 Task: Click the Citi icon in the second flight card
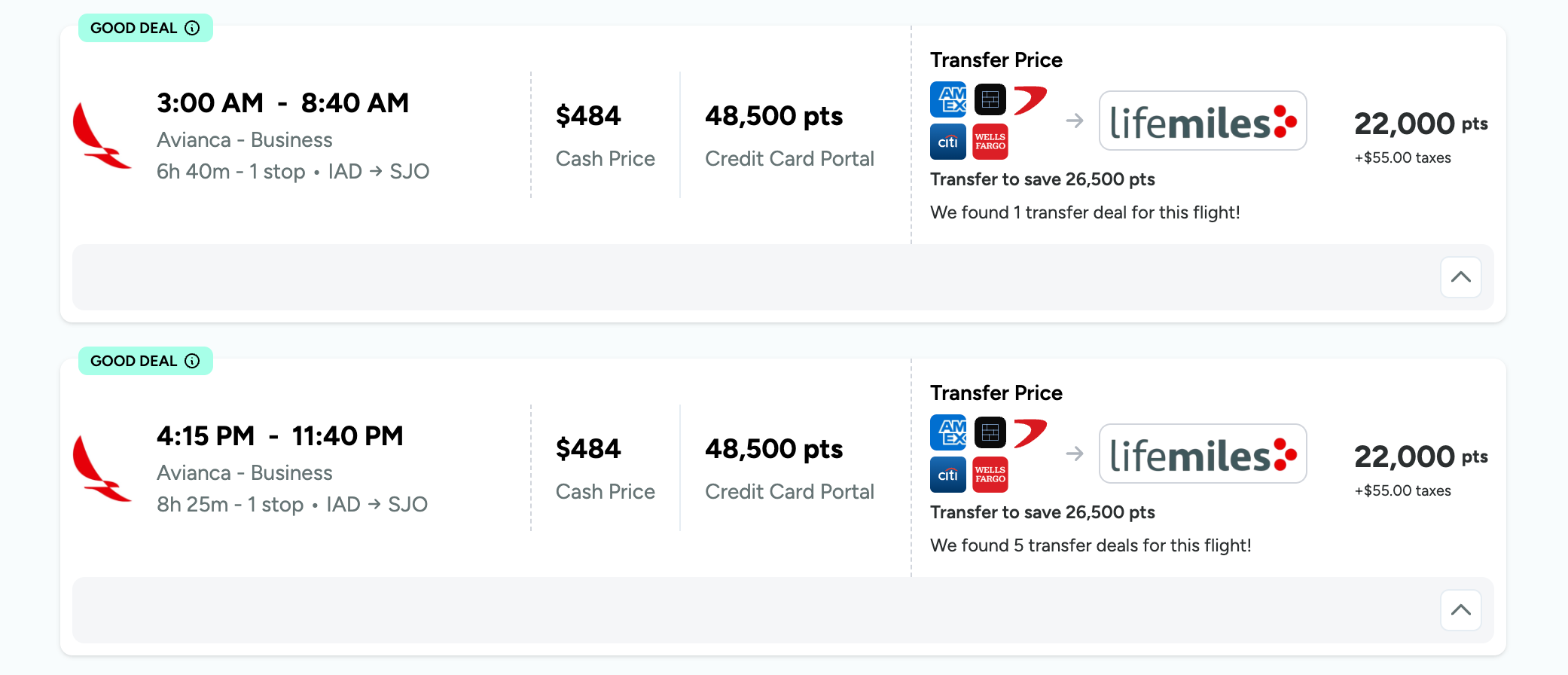(x=948, y=475)
